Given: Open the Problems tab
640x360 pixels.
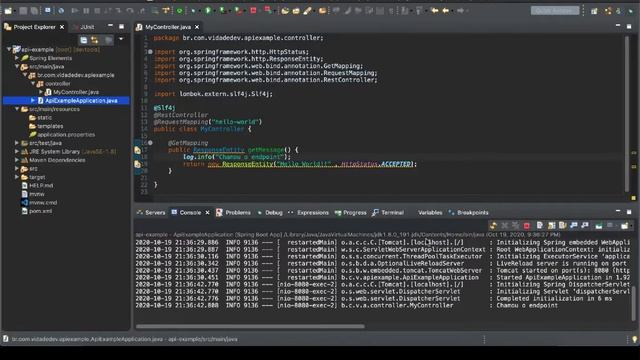Looking at the screenshot, I should click(233, 213).
